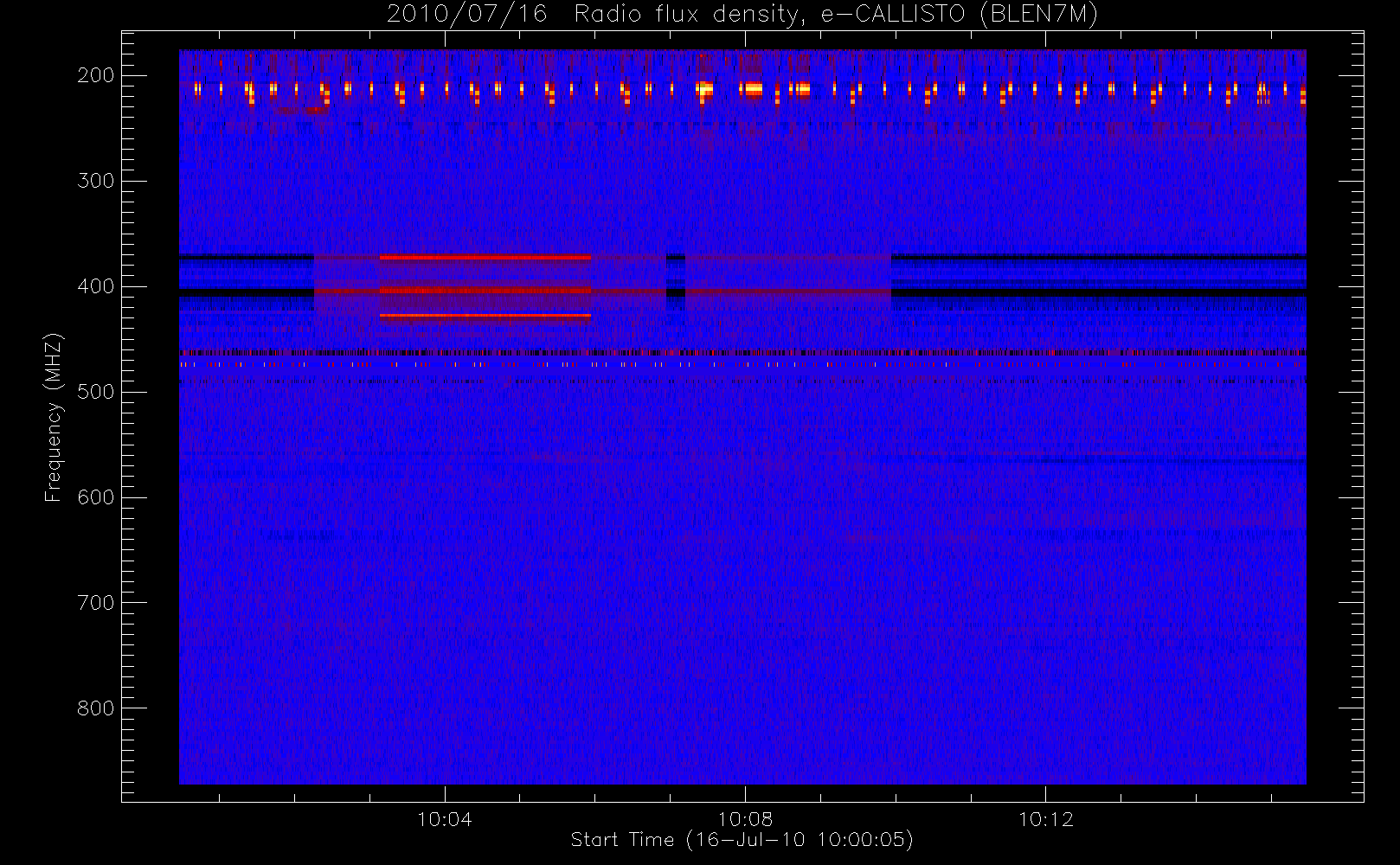Click the 200 frequency tick label
1400x865 pixels.
tap(96, 75)
